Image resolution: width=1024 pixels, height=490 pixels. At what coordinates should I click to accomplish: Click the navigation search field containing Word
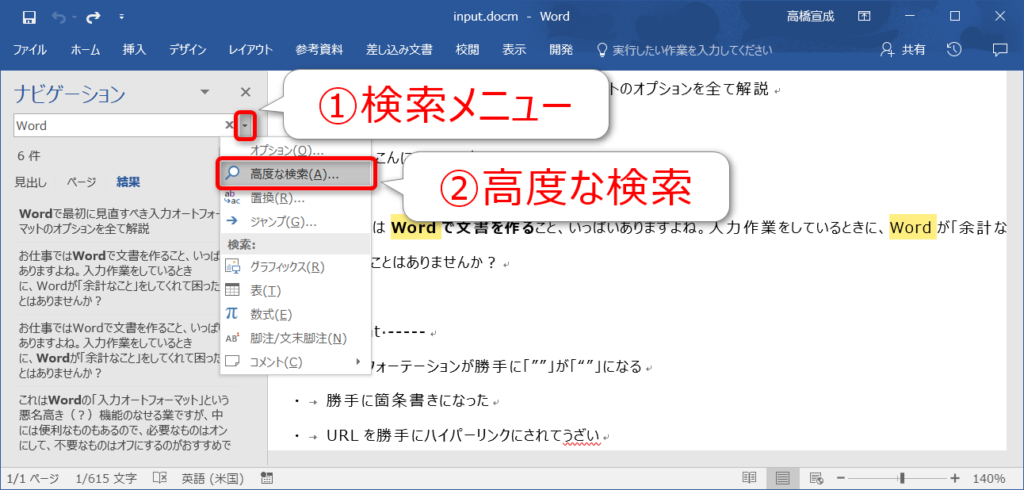coord(119,125)
